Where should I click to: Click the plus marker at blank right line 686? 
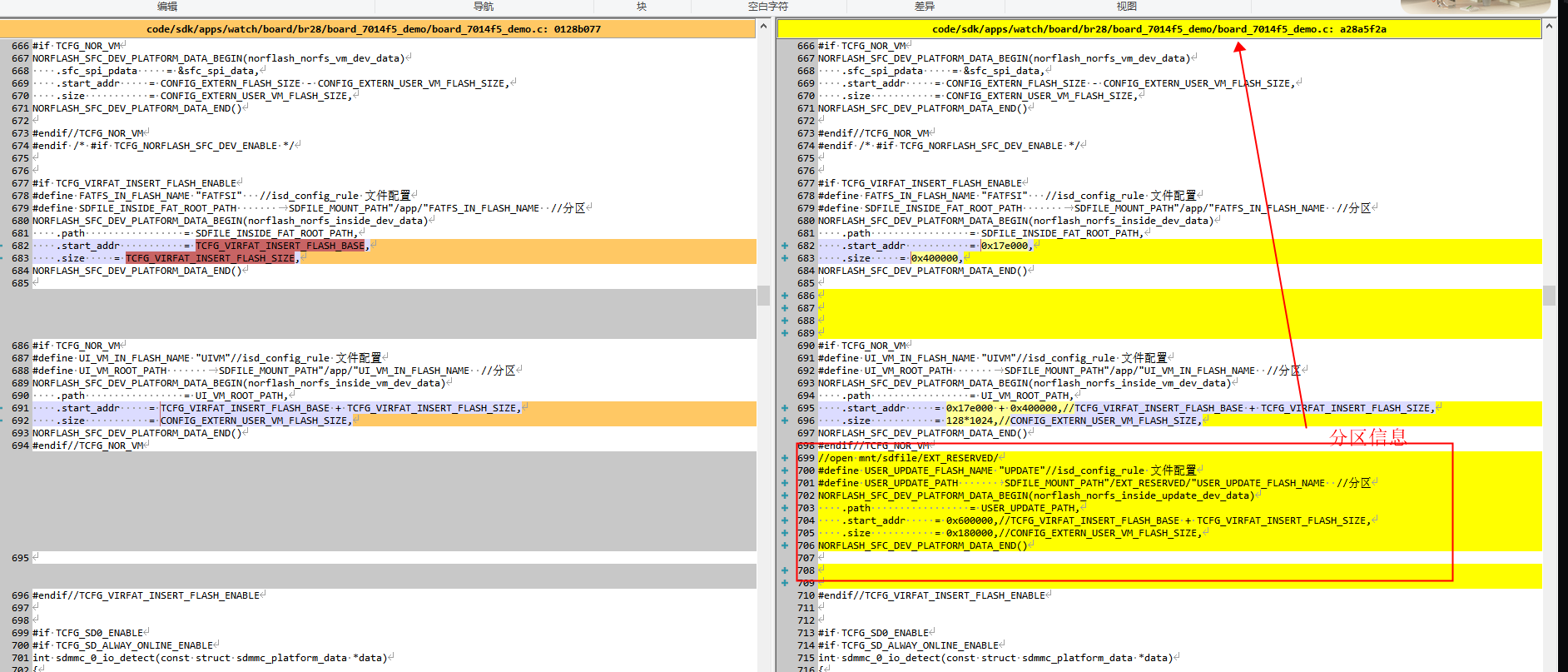tap(785, 296)
